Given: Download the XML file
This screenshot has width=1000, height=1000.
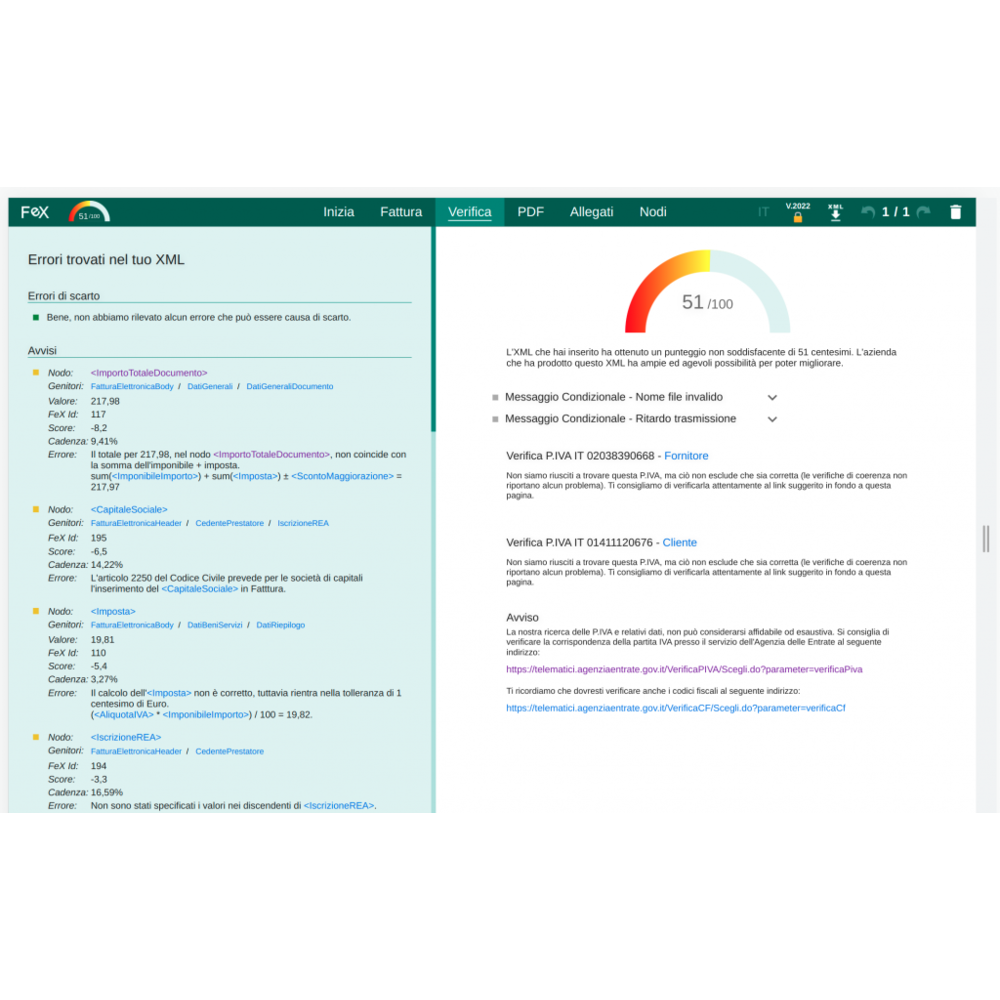Looking at the screenshot, I should pyautogui.click(x=835, y=212).
